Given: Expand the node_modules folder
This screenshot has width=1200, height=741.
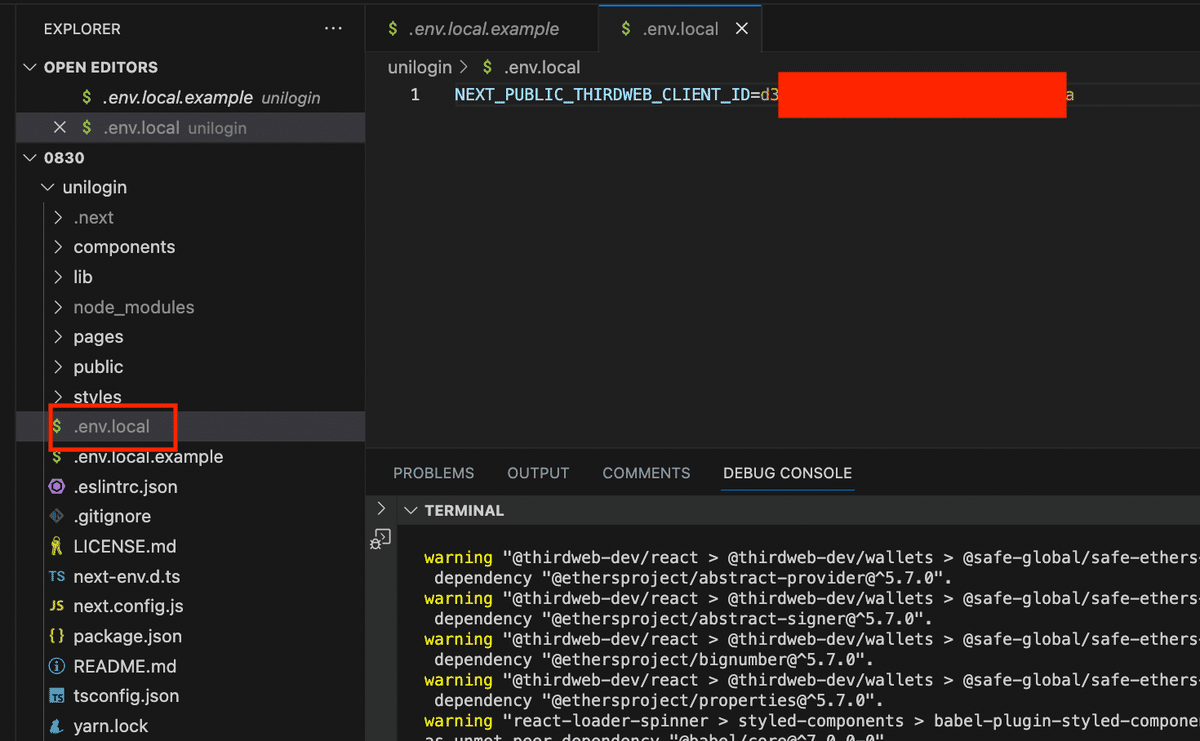Looking at the screenshot, I should (58, 307).
